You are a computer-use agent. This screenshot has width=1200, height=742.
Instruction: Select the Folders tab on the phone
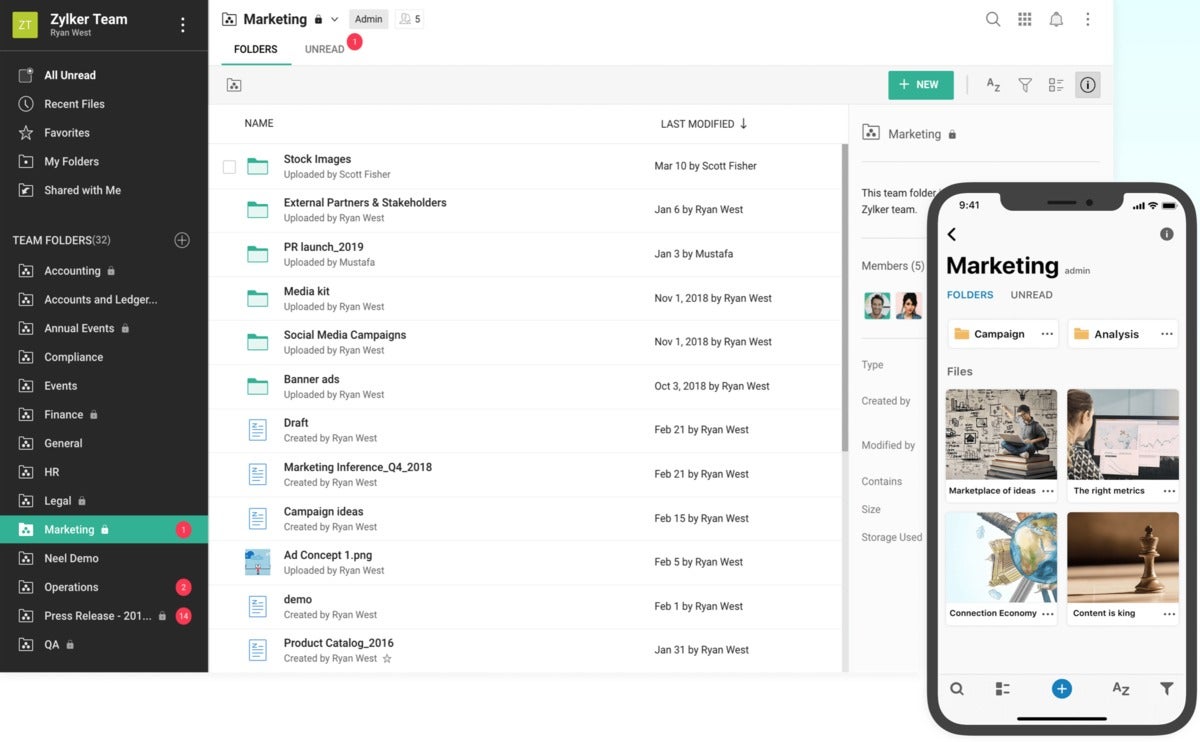970,295
